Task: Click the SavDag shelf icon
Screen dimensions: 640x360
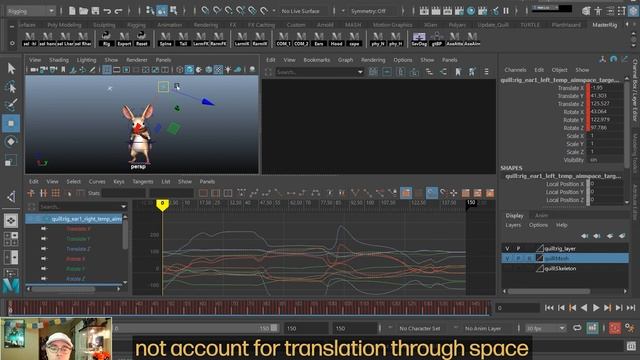Action: [419, 38]
